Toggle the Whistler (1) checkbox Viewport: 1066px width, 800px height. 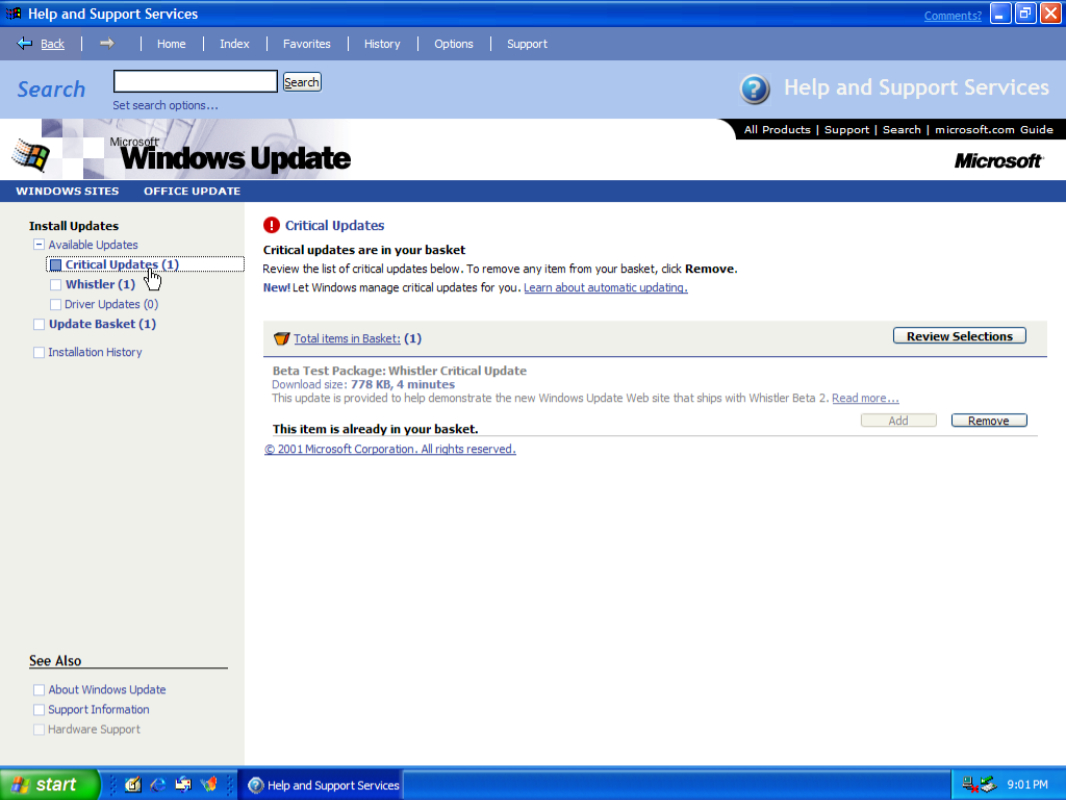click(56, 285)
